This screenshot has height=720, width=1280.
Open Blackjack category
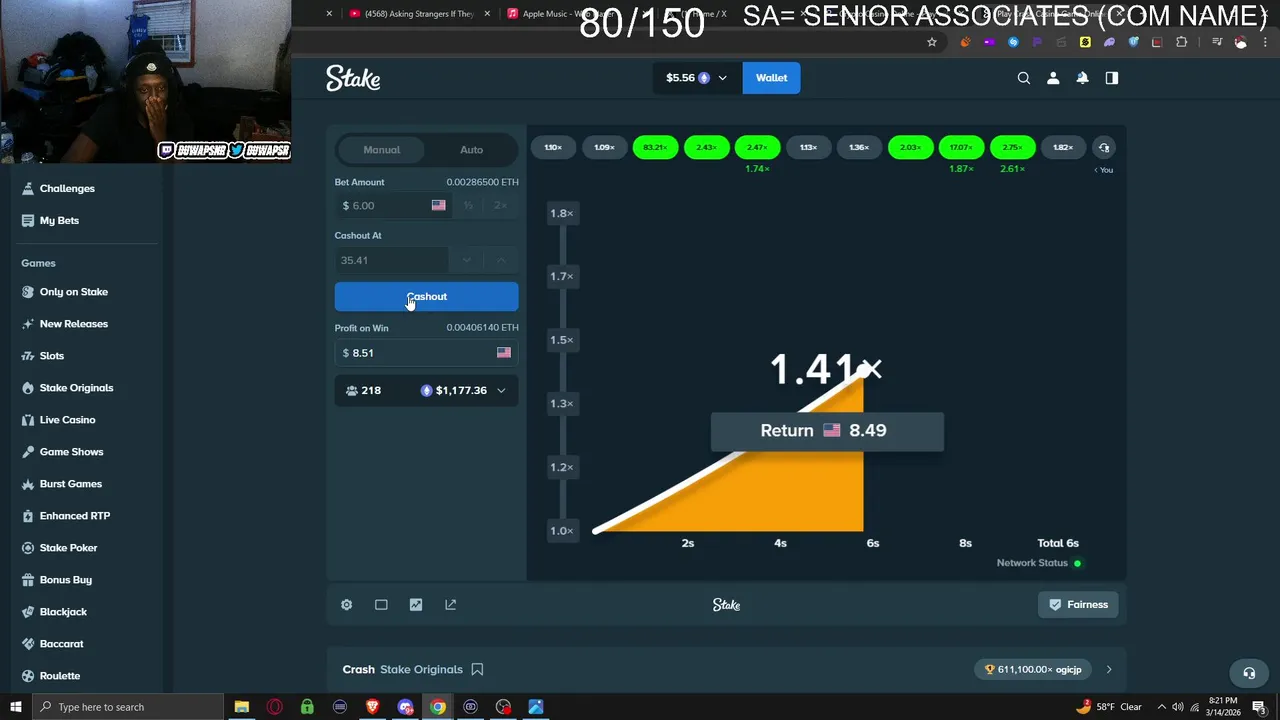coord(63,612)
